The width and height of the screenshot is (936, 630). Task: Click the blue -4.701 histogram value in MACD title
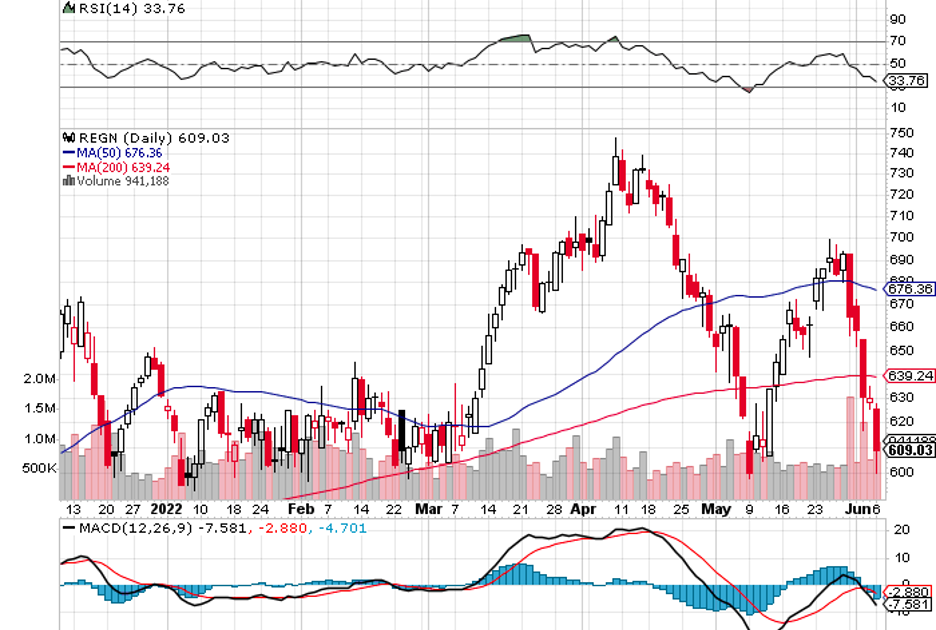click(x=342, y=528)
